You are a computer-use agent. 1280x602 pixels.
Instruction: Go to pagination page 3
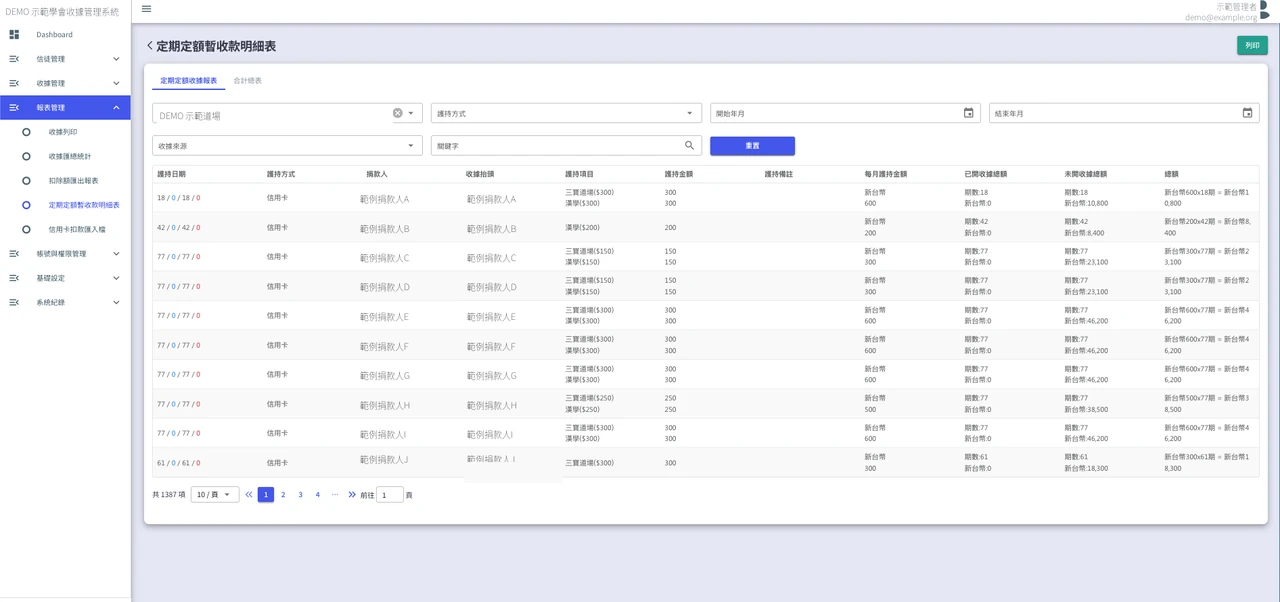coord(300,495)
